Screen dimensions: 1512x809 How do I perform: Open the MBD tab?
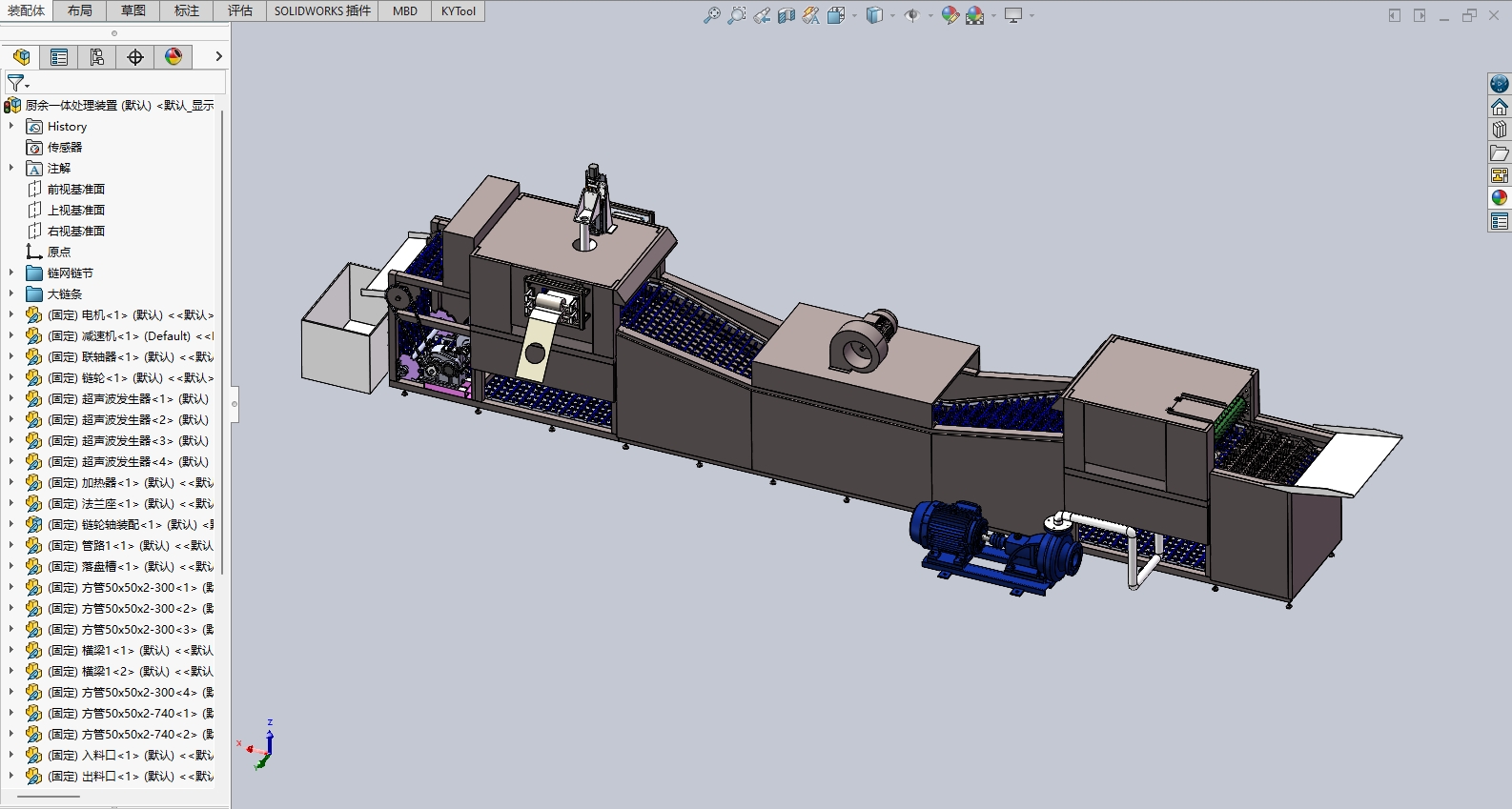(x=405, y=10)
